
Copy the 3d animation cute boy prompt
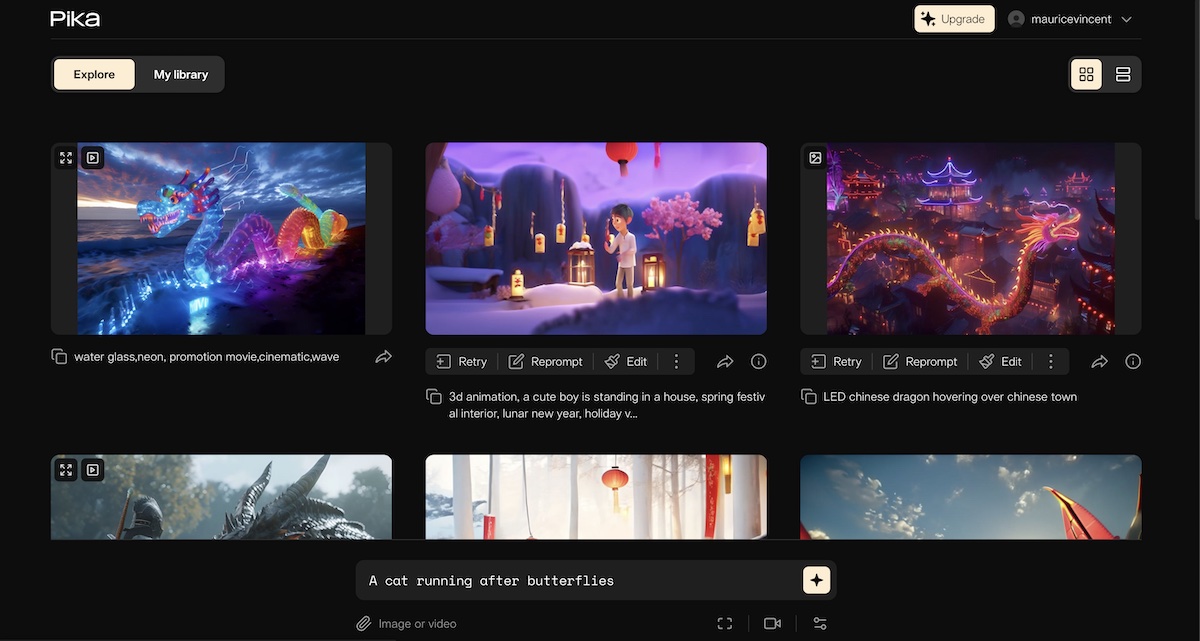coord(434,397)
